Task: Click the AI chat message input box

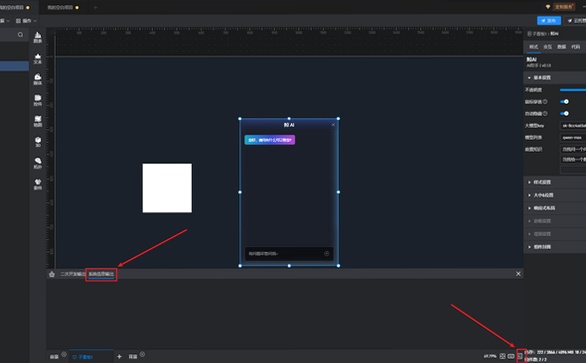Action: tap(289, 253)
